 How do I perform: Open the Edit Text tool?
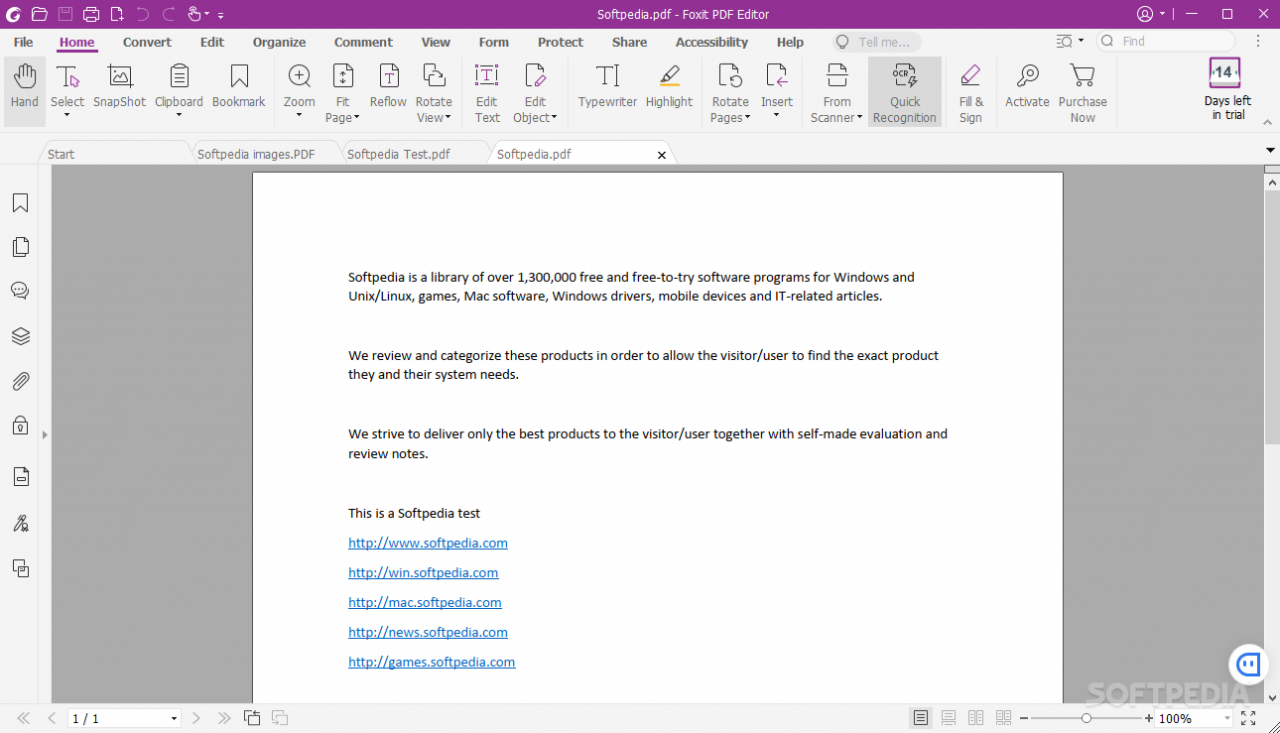click(x=486, y=90)
